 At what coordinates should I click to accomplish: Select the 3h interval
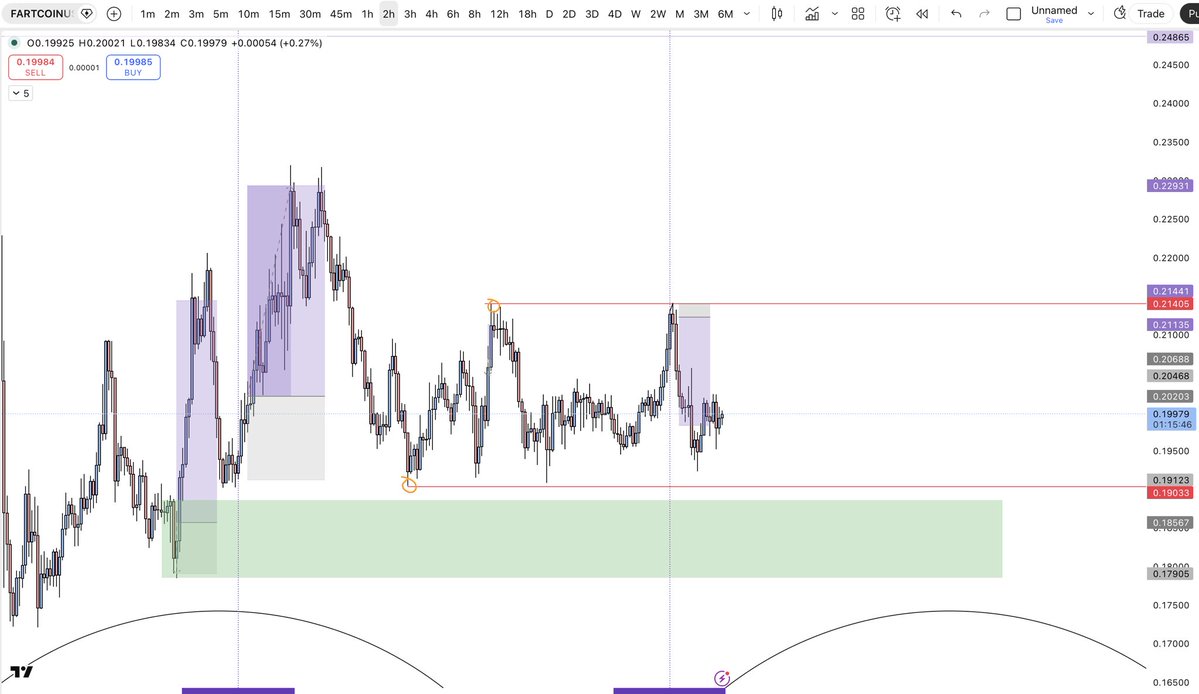pos(410,14)
